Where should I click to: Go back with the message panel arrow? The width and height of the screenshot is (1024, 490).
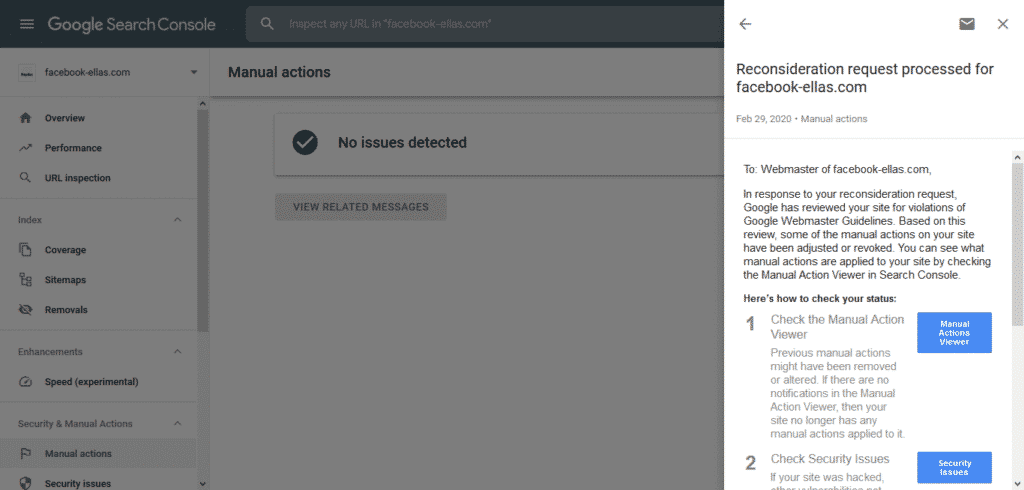(x=745, y=24)
